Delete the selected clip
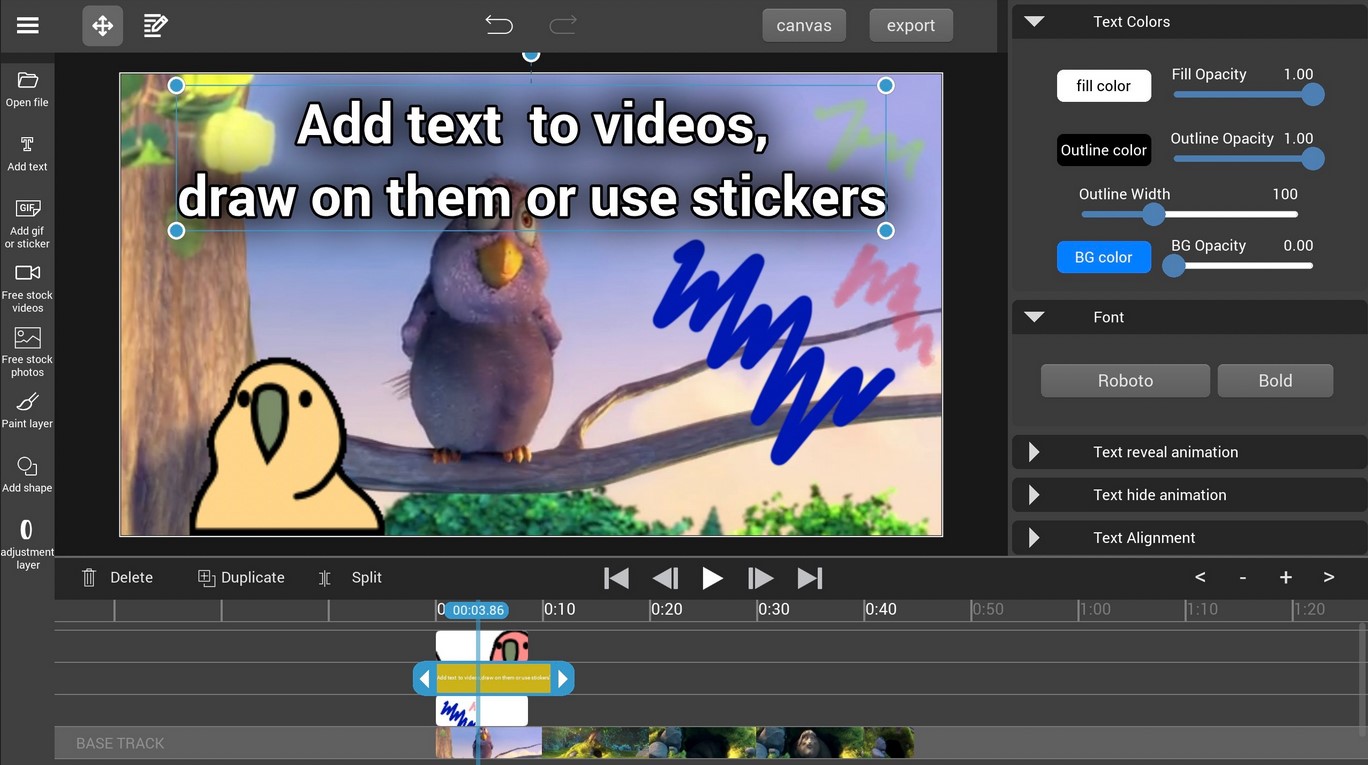 coord(117,577)
